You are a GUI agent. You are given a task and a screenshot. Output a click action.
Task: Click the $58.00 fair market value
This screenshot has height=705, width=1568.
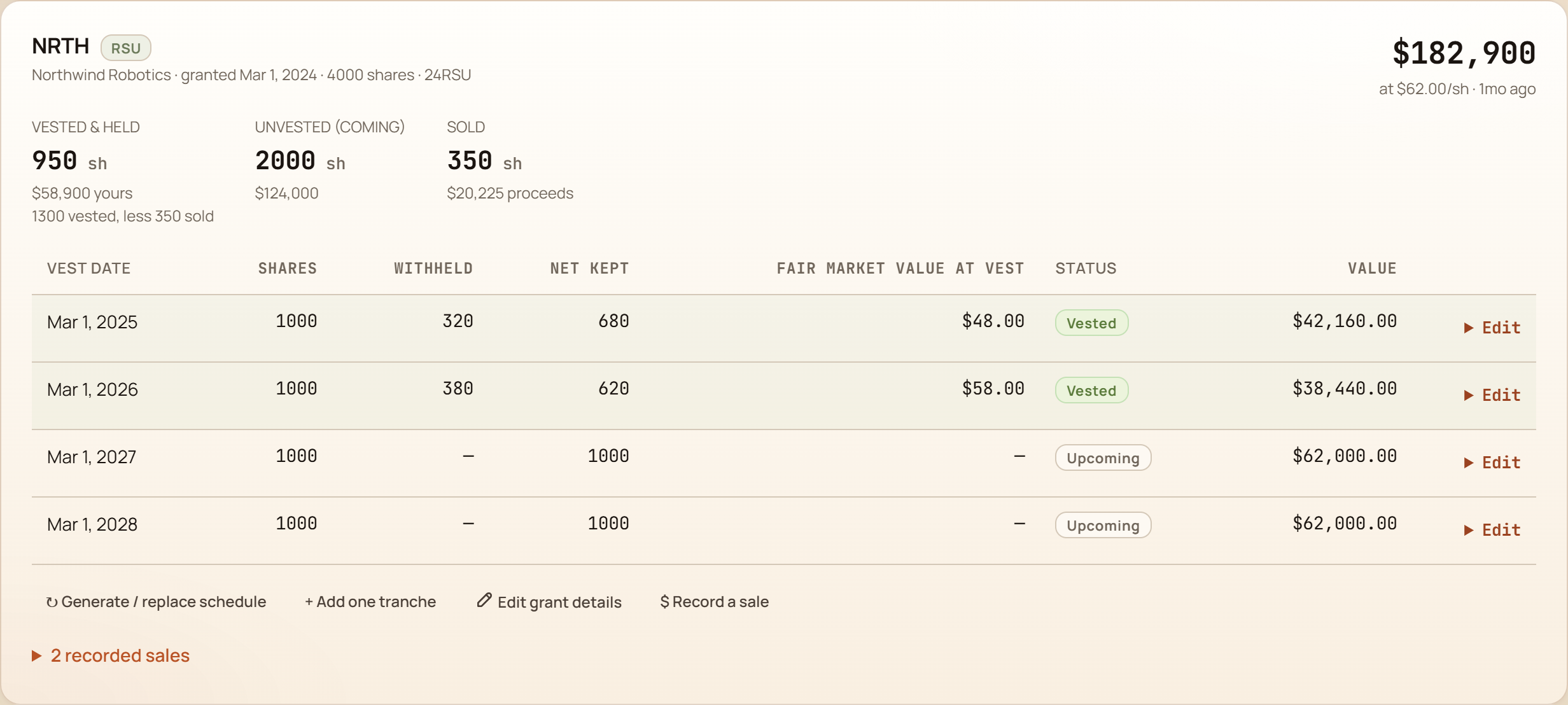pyautogui.click(x=993, y=389)
